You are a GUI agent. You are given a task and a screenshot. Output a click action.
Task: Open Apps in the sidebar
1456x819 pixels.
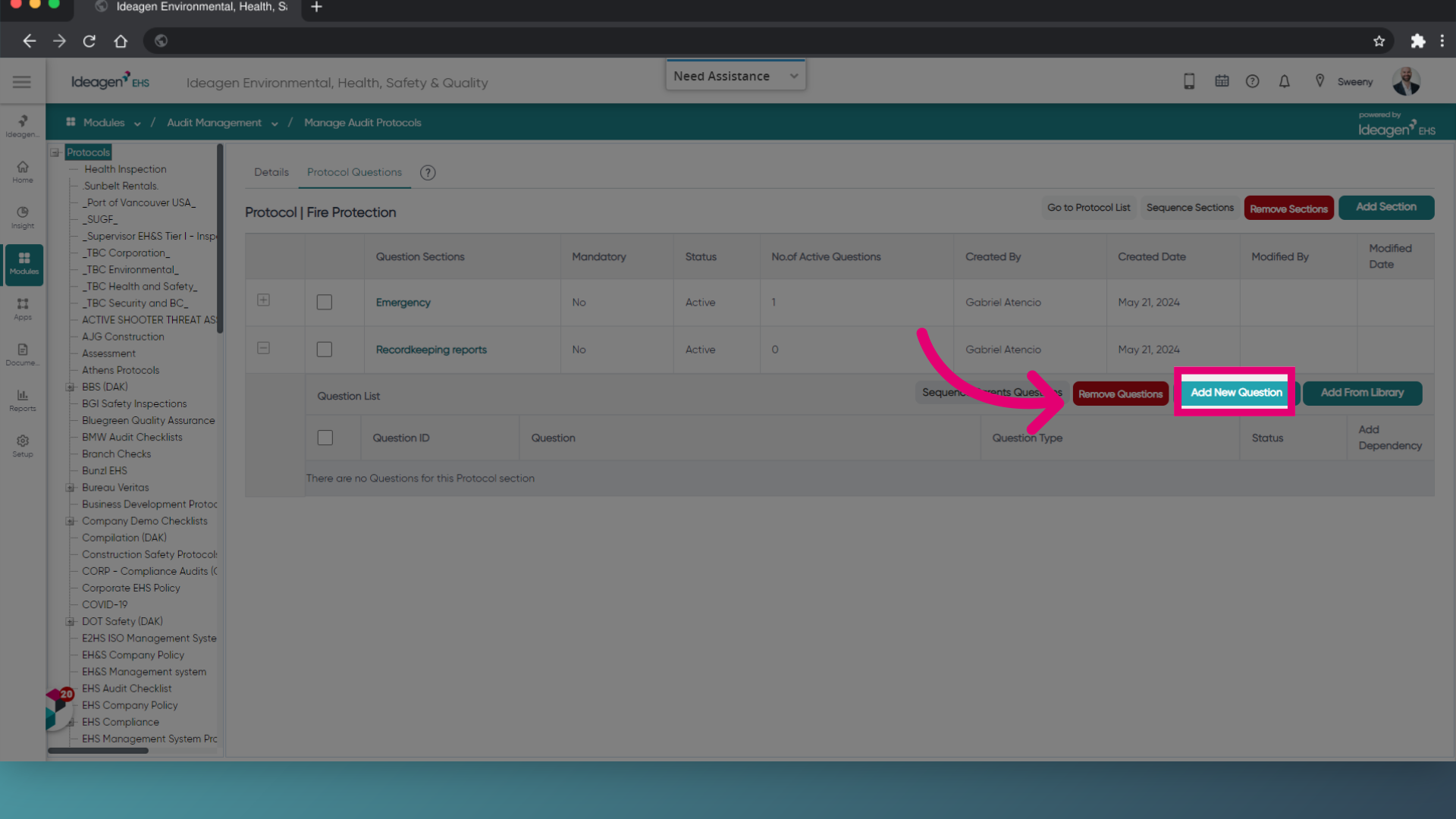tap(23, 309)
